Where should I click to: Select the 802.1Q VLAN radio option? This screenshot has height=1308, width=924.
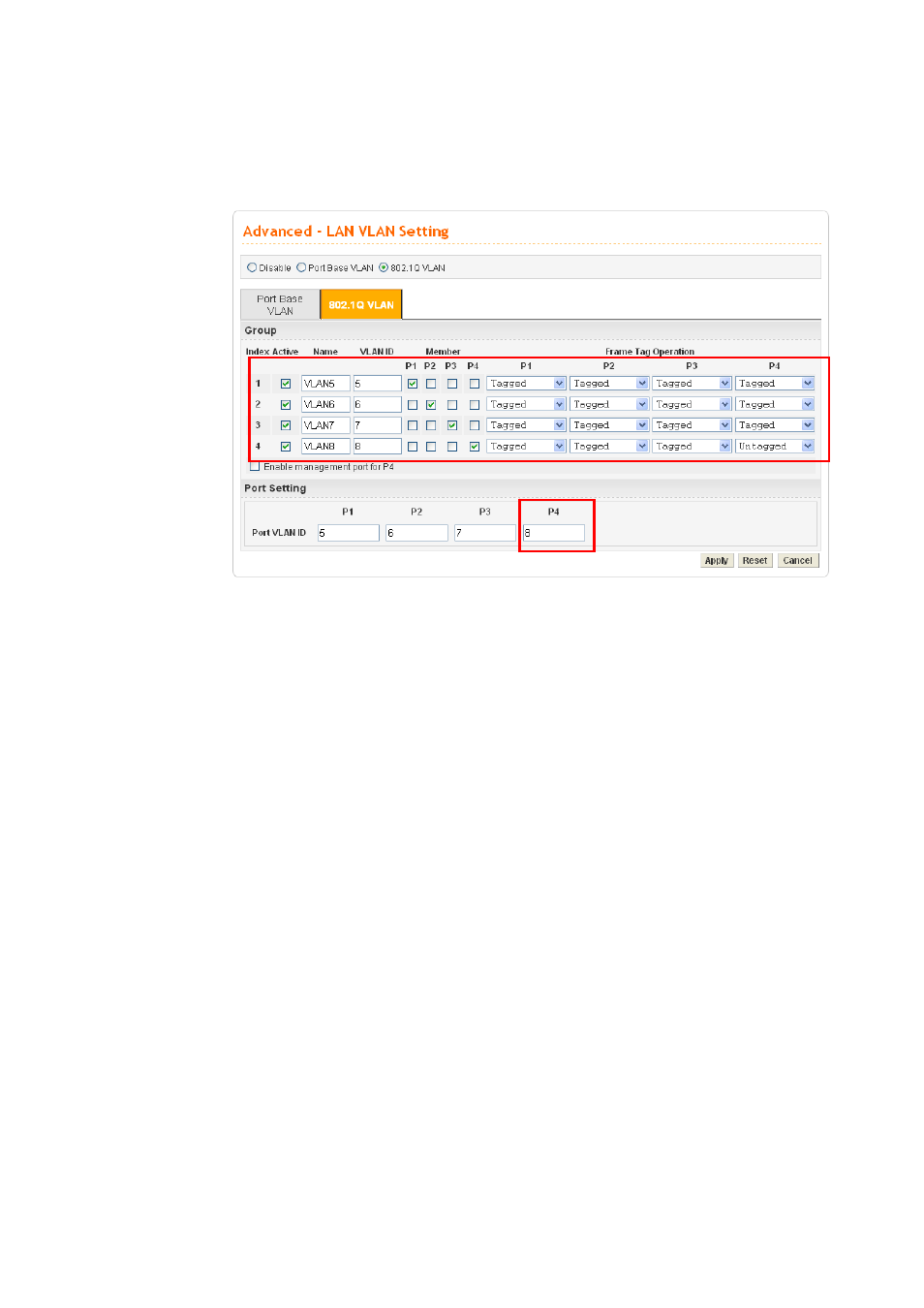pyautogui.click(x=384, y=267)
